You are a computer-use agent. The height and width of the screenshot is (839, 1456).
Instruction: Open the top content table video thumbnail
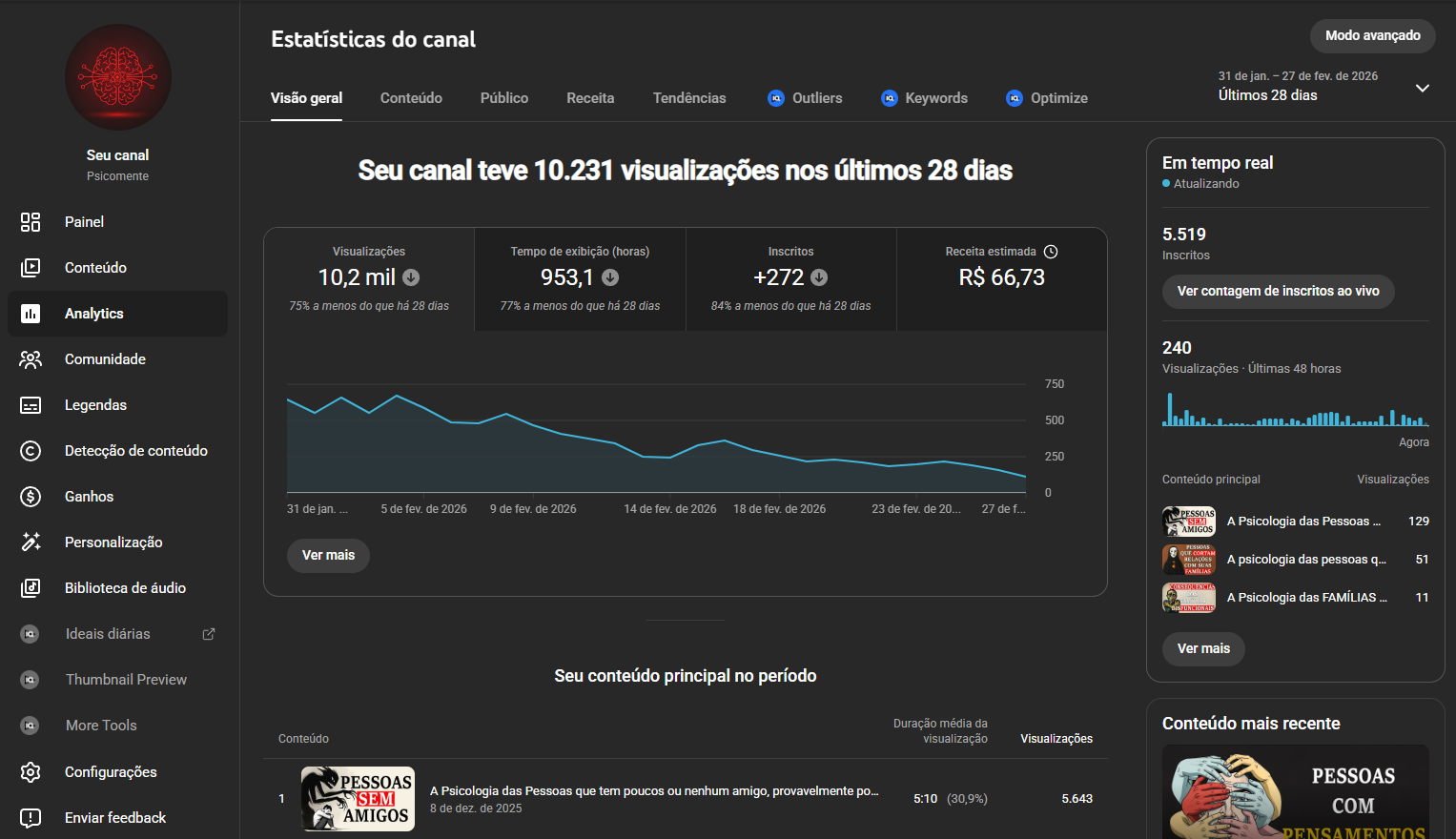(358, 799)
